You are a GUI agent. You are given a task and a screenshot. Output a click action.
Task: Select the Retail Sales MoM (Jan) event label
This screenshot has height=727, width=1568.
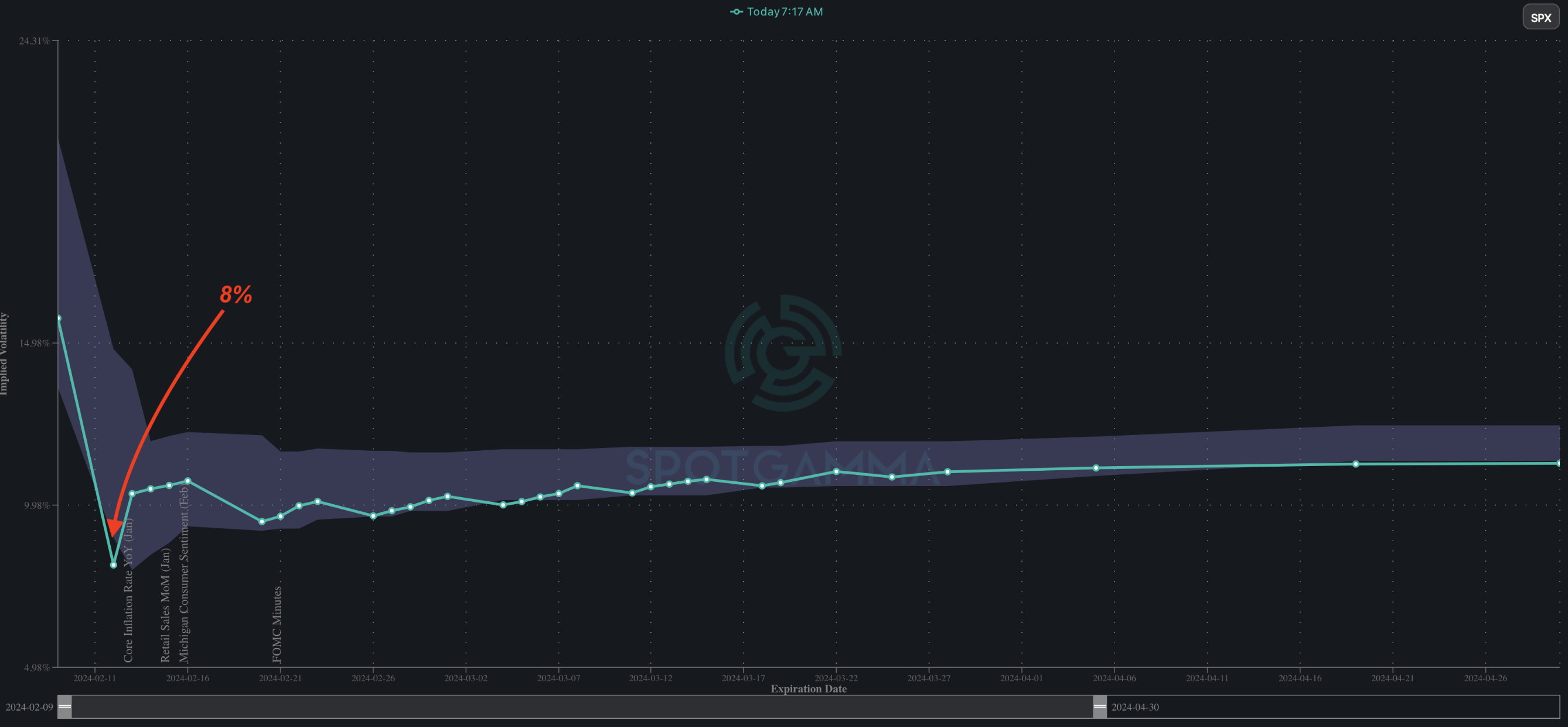tap(165, 604)
